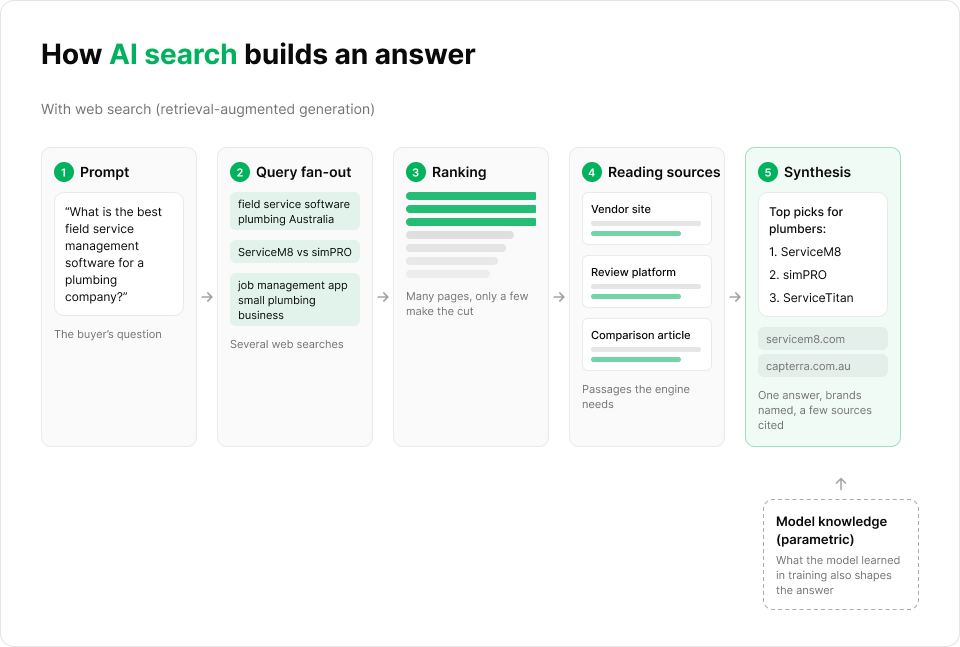Click "The buyer's question" caption
The width and height of the screenshot is (960, 647).
tap(108, 334)
